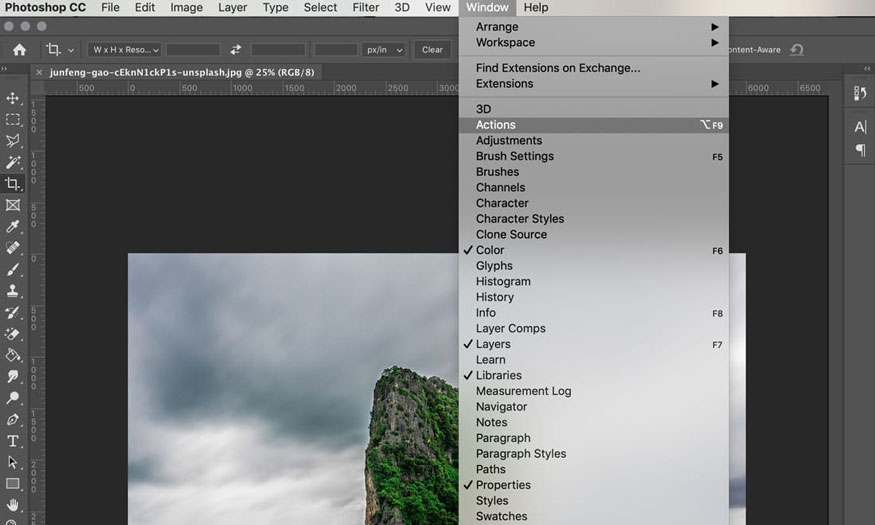Select the Move tool
Screen dimensions: 875x525
pos(13,98)
